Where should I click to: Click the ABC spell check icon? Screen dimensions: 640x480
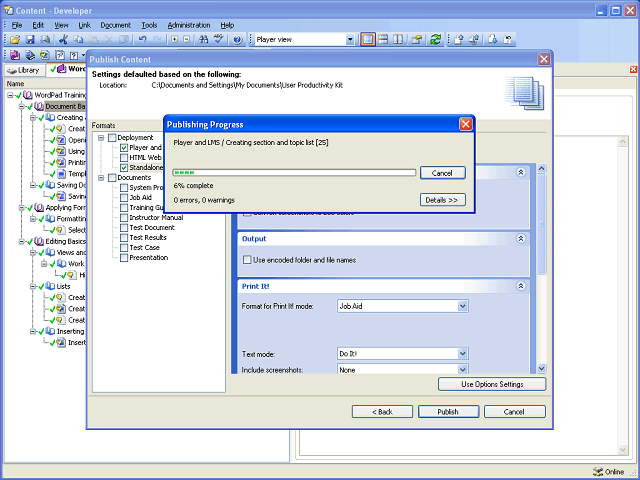point(219,39)
